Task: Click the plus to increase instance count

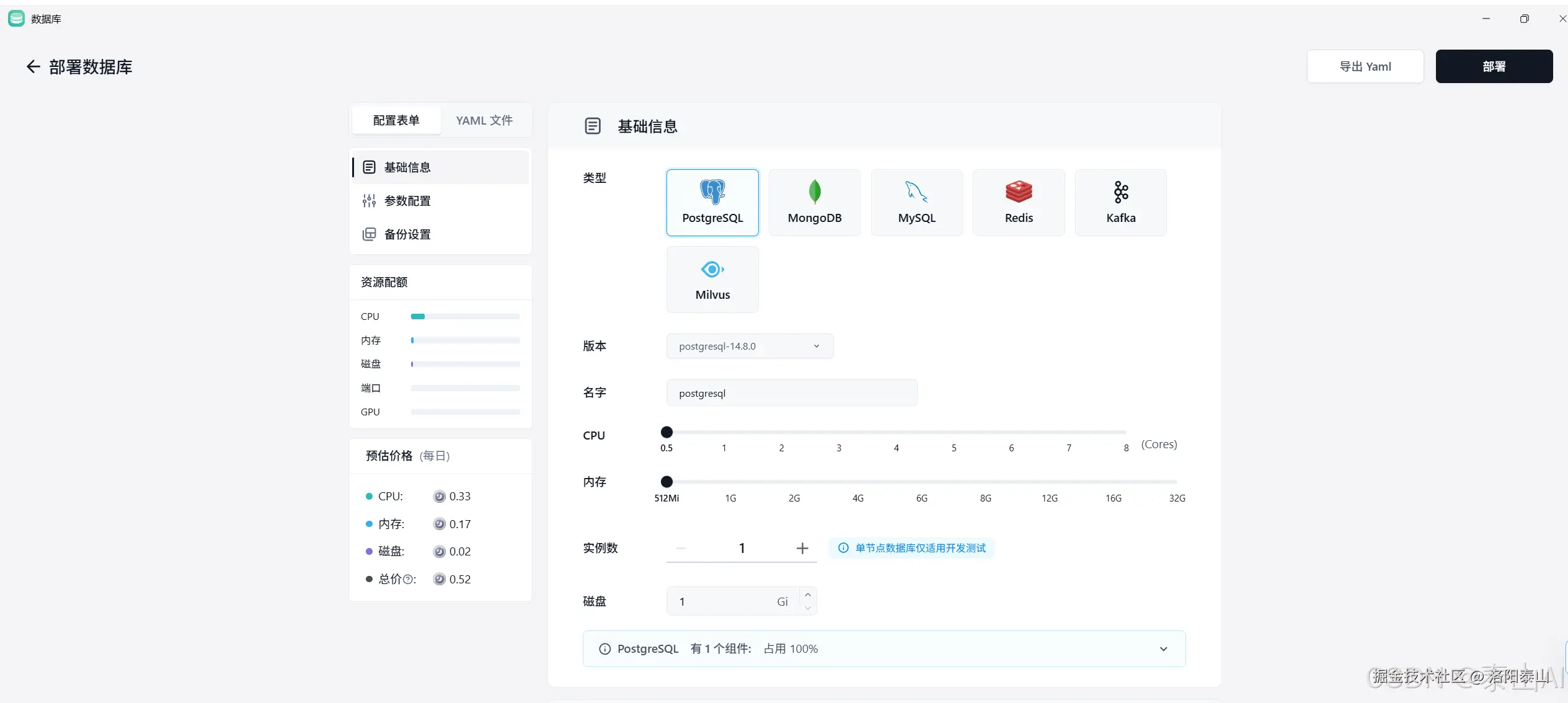Action: (x=801, y=548)
